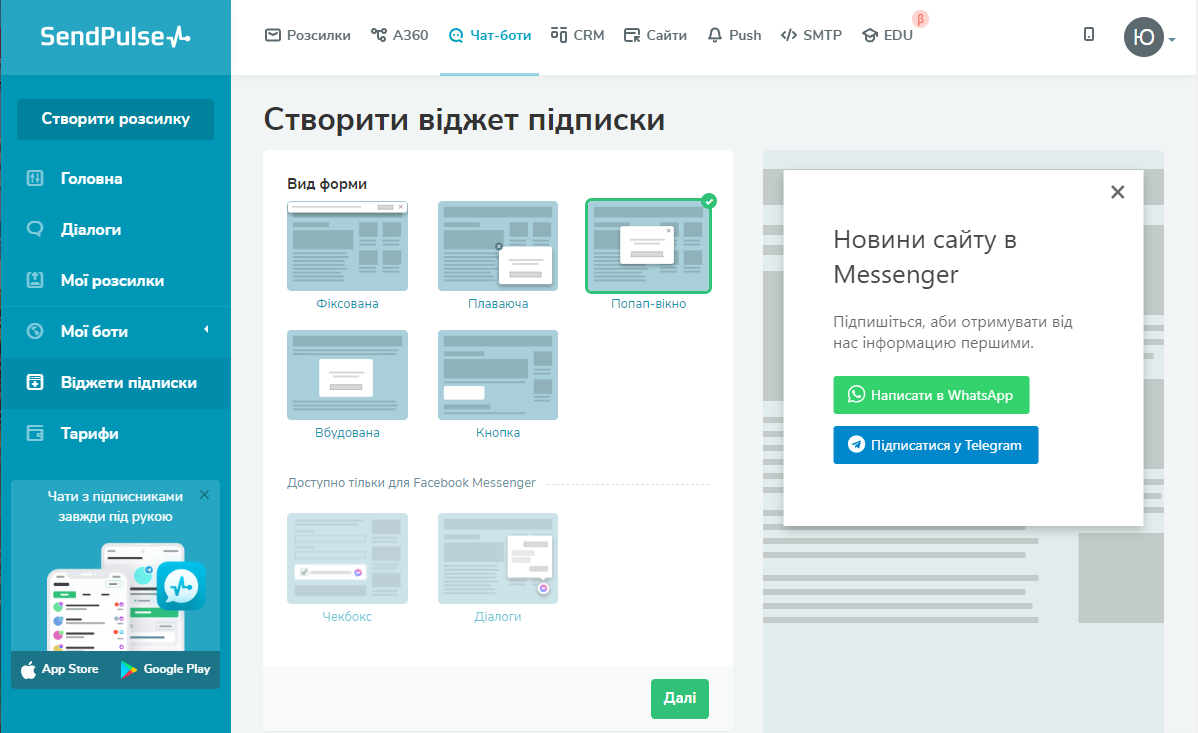Go to the Сайти tab
The image size is (1198, 733).
pyautogui.click(x=656, y=35)
